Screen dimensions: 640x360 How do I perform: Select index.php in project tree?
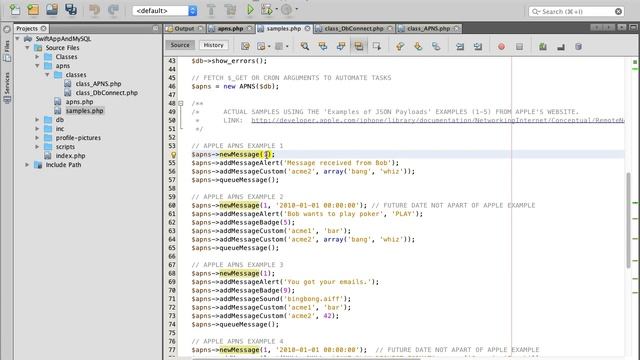point(65,156)
